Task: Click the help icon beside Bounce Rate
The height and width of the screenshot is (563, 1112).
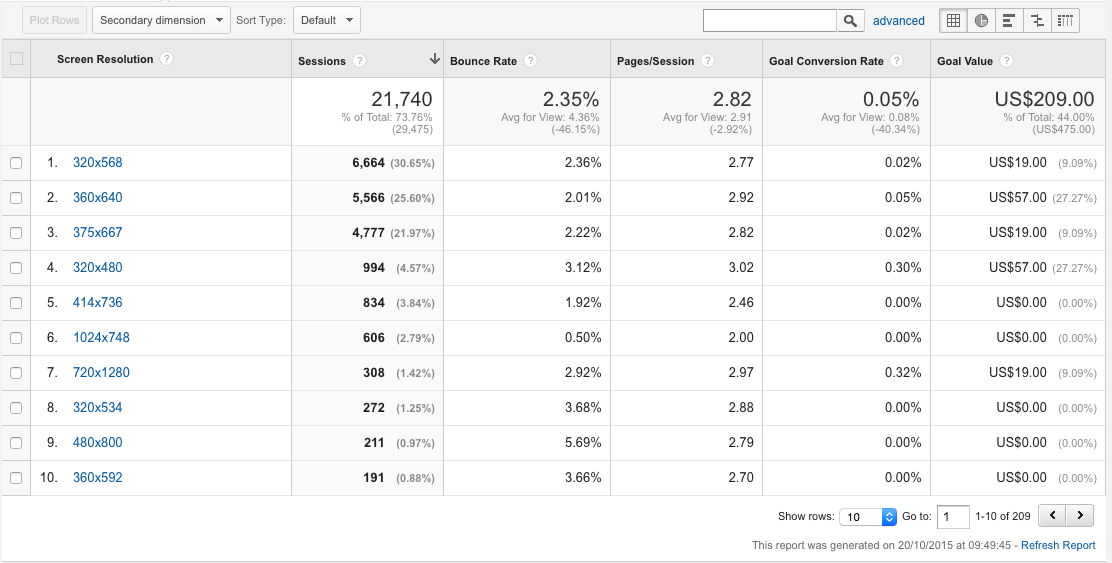Action: click(x=531, y=61)
